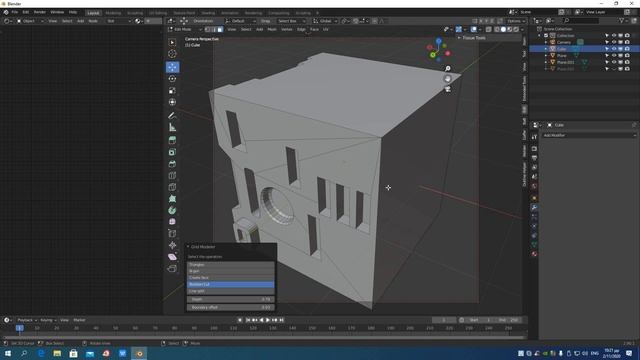Choose the Select Box tool

click(x=172, y=42)
